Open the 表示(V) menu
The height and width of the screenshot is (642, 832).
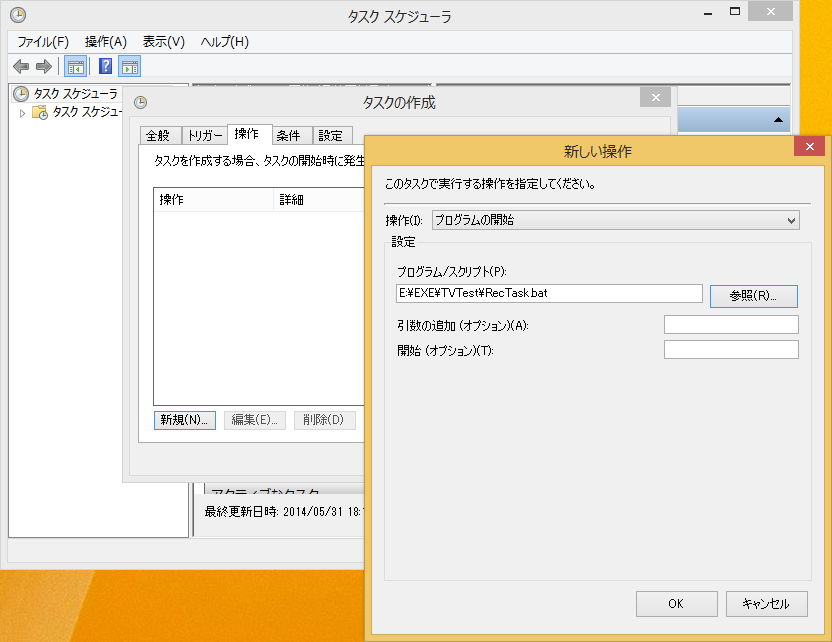[163, 42]
